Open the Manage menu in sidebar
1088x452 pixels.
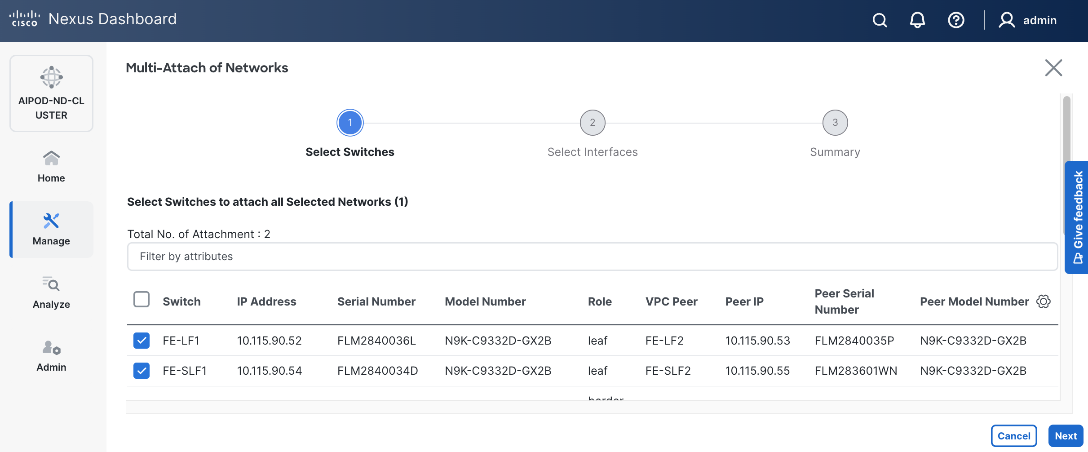tap(51, 229)
